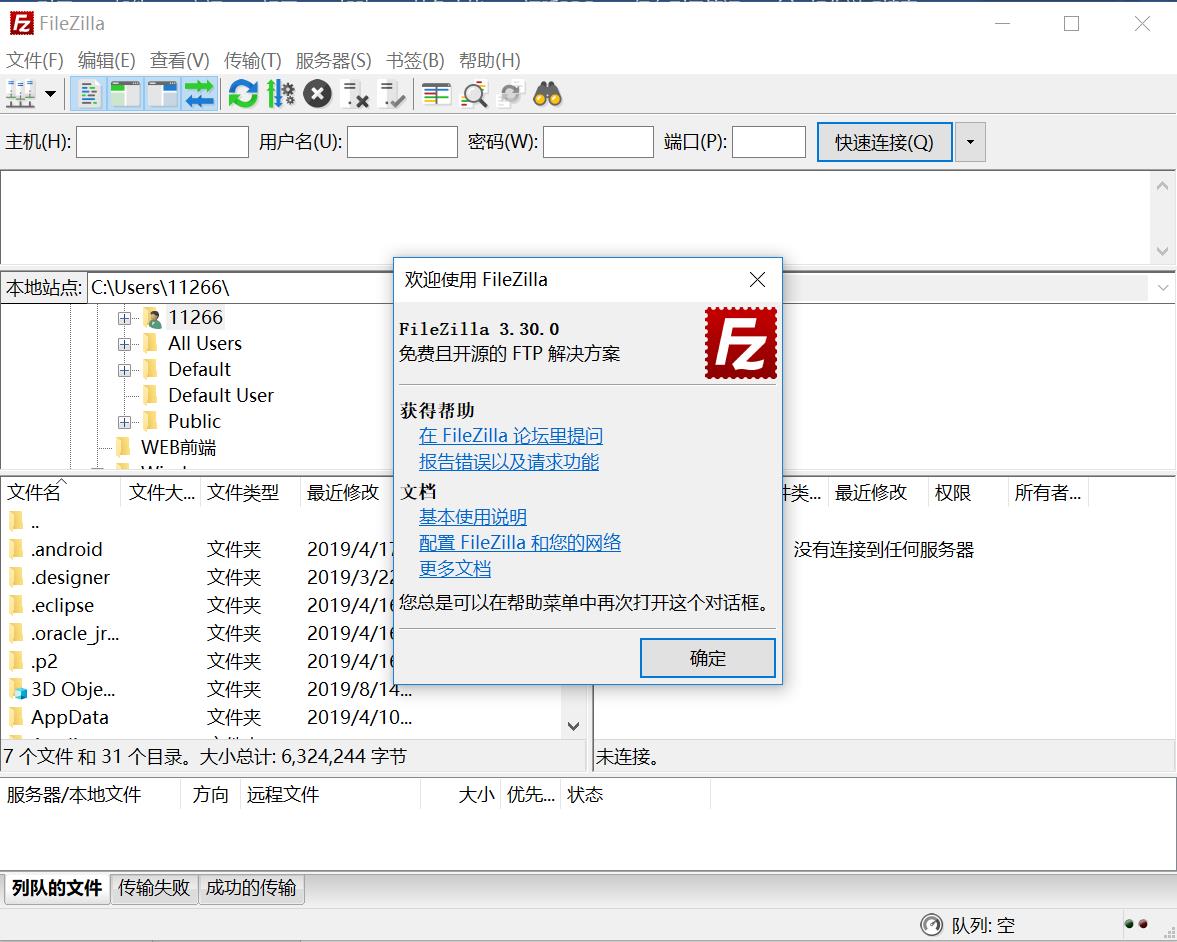
Task: Disconnect from server icon
Action: coord(355,95)
